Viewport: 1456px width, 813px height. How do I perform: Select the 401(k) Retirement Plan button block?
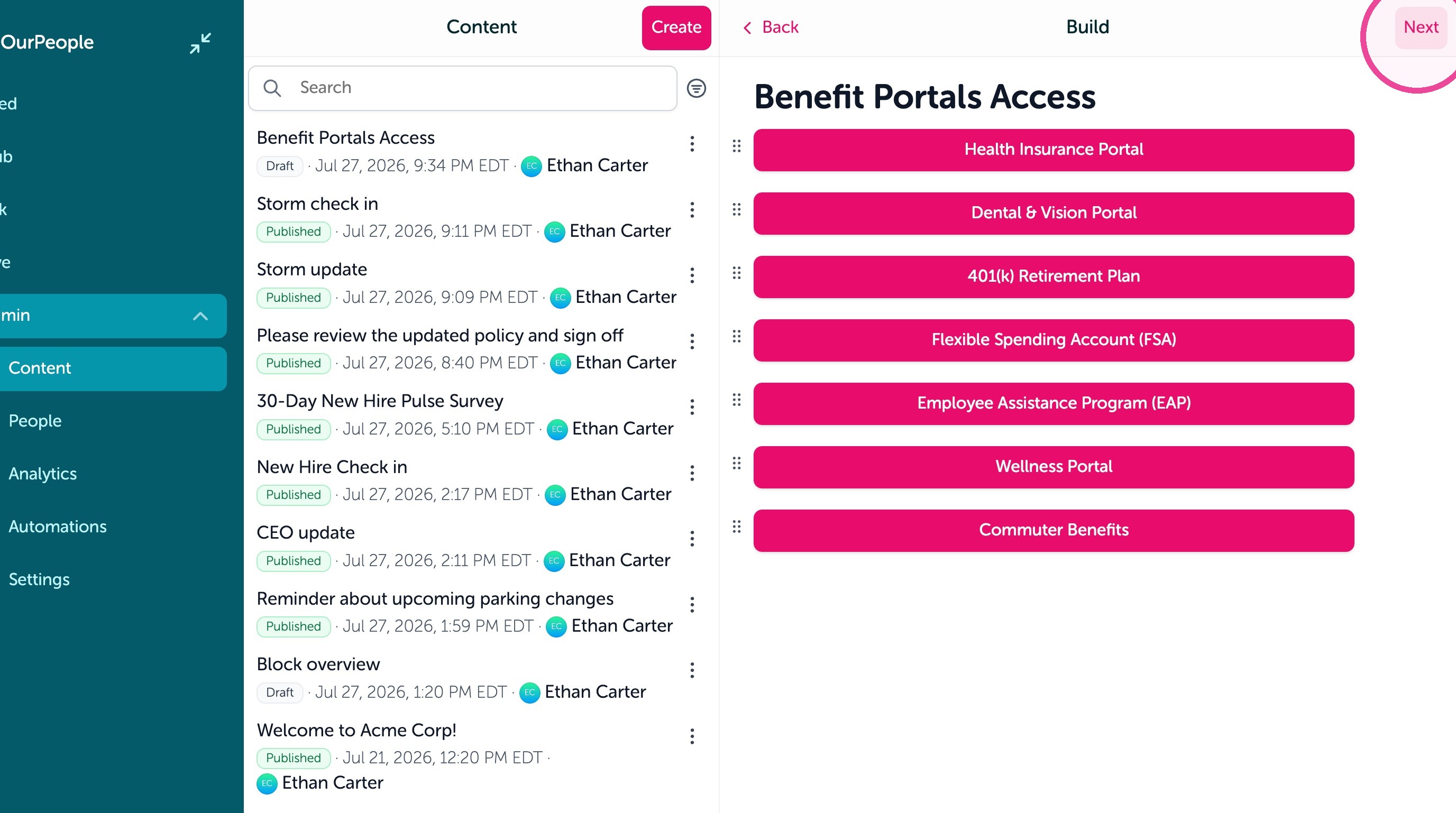[1053, 277]
